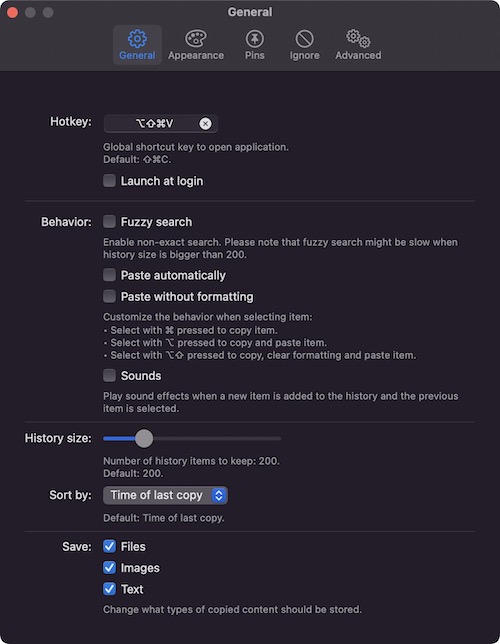Open the Ignore prohibition icon
The height and width of the screenshot is (644, 500).
(x=304, y=39)
